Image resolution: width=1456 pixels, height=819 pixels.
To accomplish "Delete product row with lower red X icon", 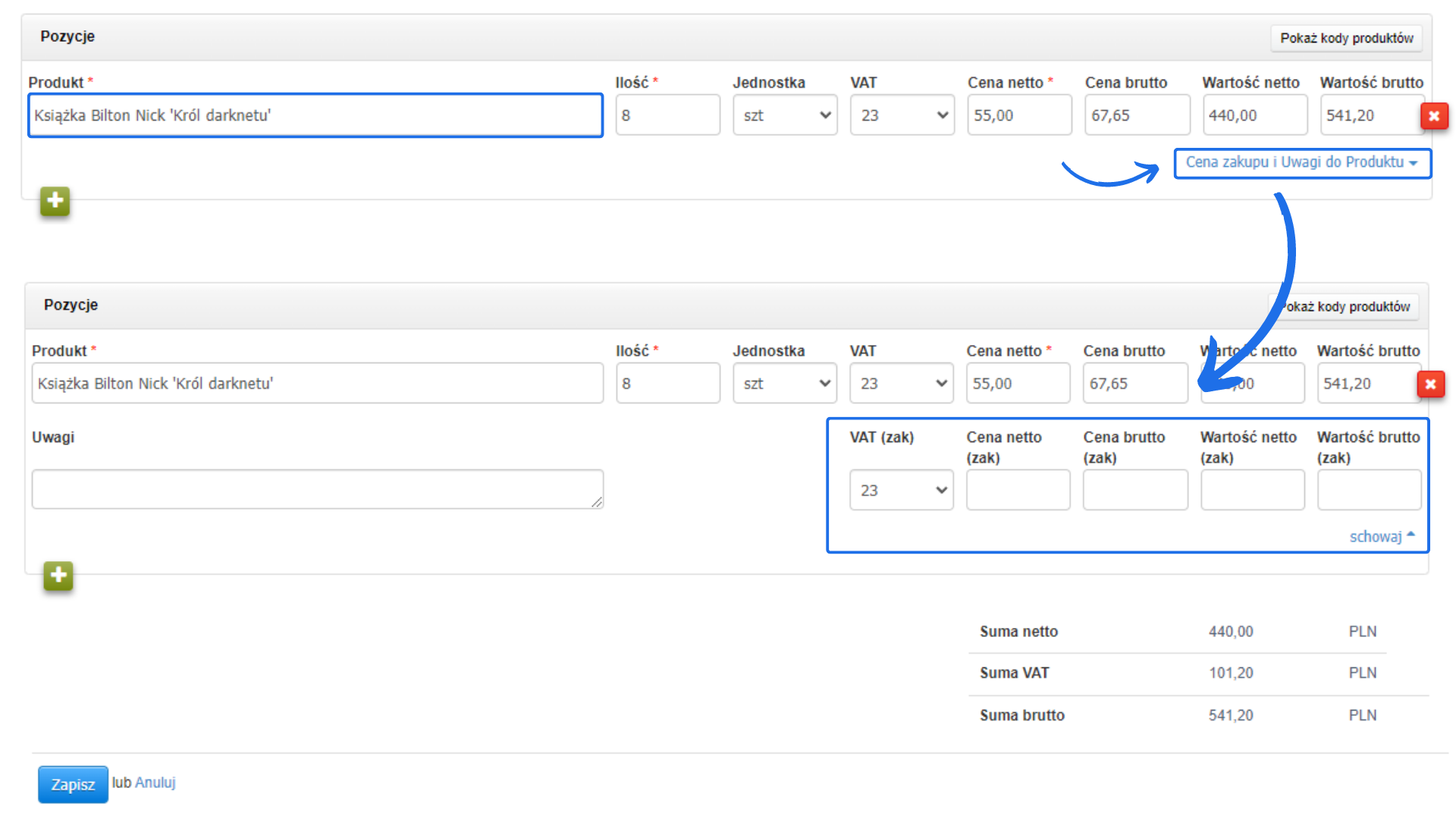I will [x=1430, y=384].
